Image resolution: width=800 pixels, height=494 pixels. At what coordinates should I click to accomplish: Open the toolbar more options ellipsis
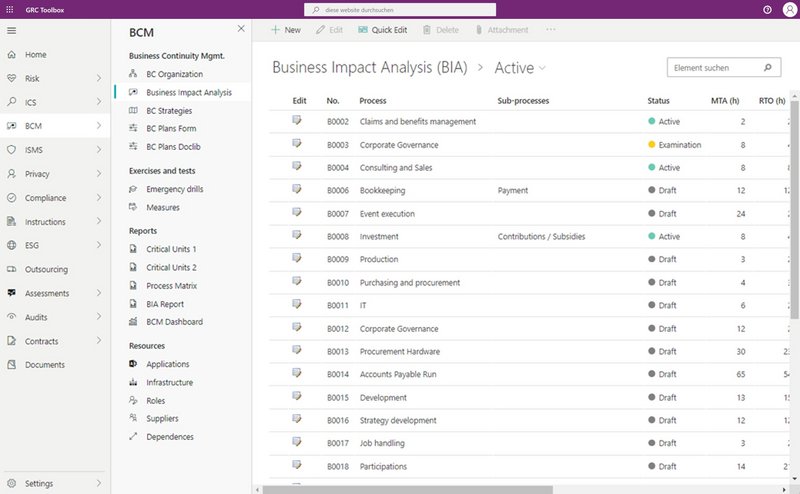pos(550,30)
